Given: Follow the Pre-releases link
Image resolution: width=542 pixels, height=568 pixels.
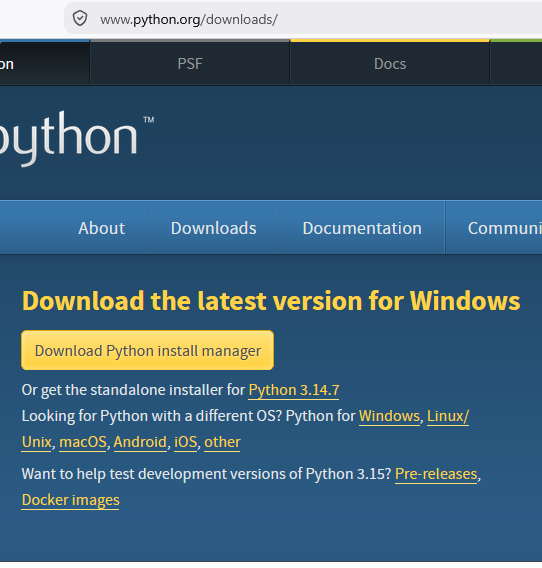Looking at the screenshot, I should click(436, 474).
